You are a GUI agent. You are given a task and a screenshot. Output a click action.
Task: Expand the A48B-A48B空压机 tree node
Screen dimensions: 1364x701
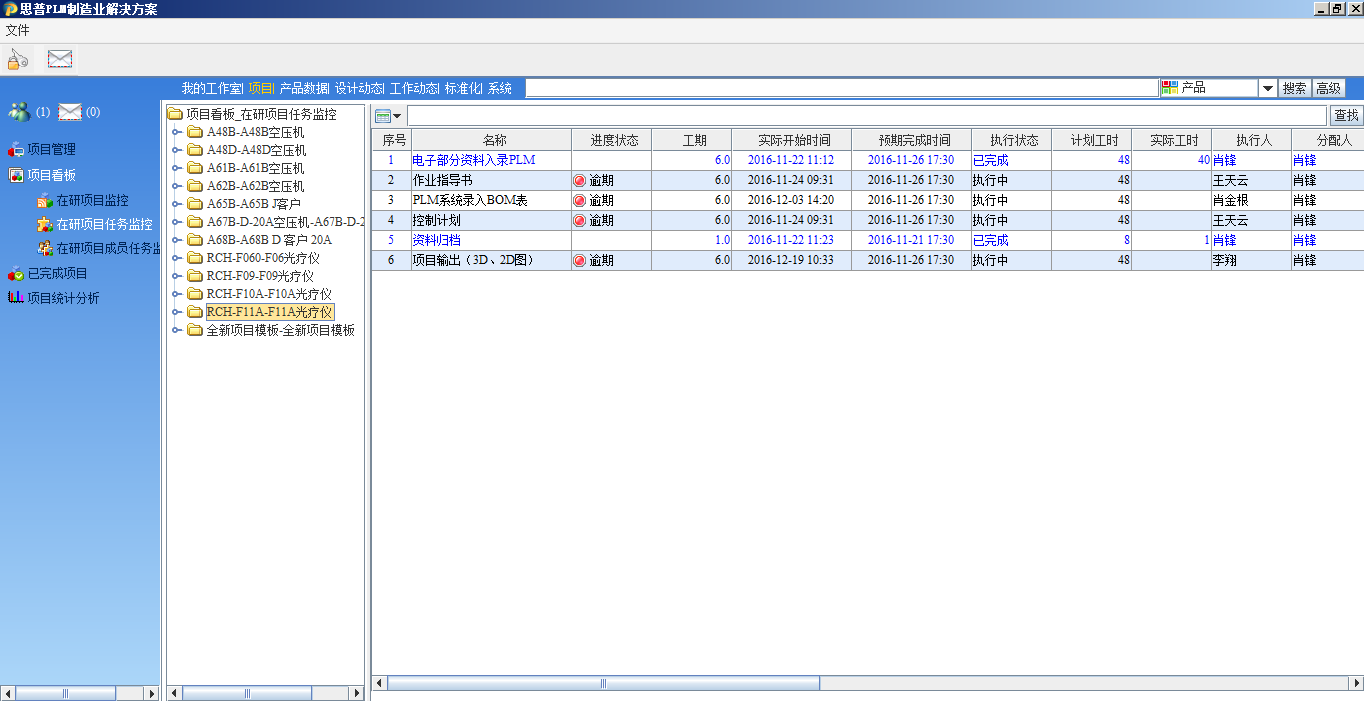point(177,132)
